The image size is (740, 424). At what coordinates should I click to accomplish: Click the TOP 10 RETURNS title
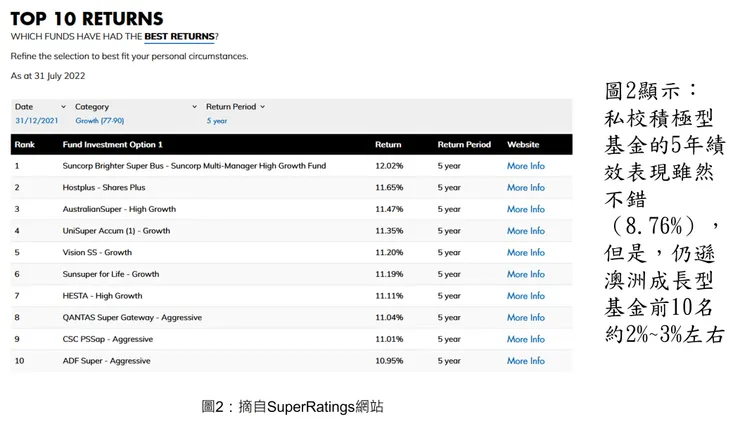click(87, 19)
